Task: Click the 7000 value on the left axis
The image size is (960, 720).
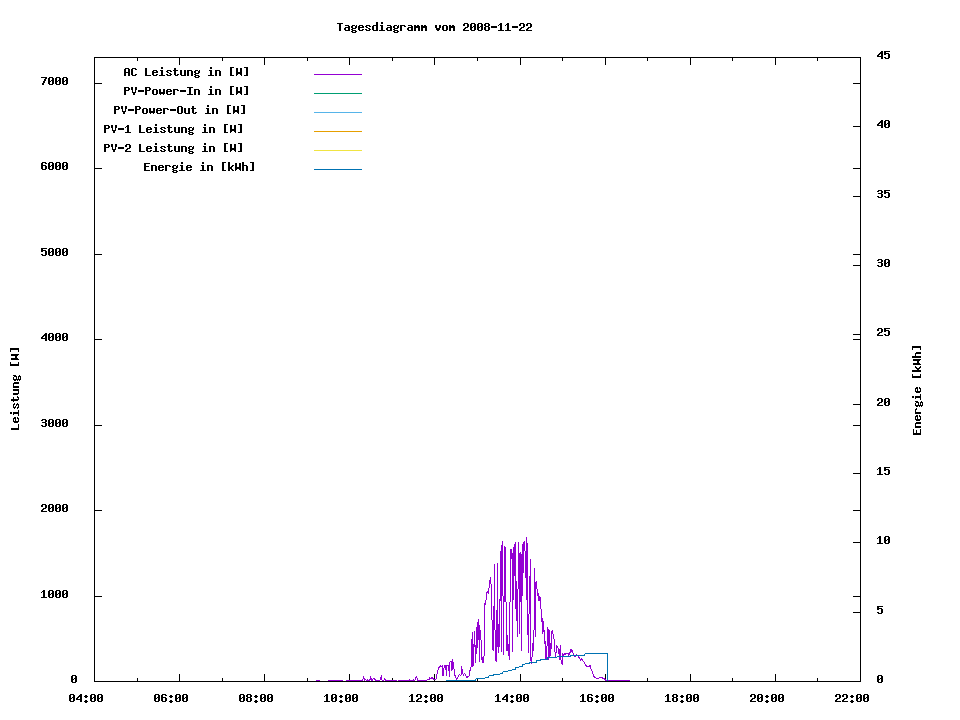Action: (54, 81)
